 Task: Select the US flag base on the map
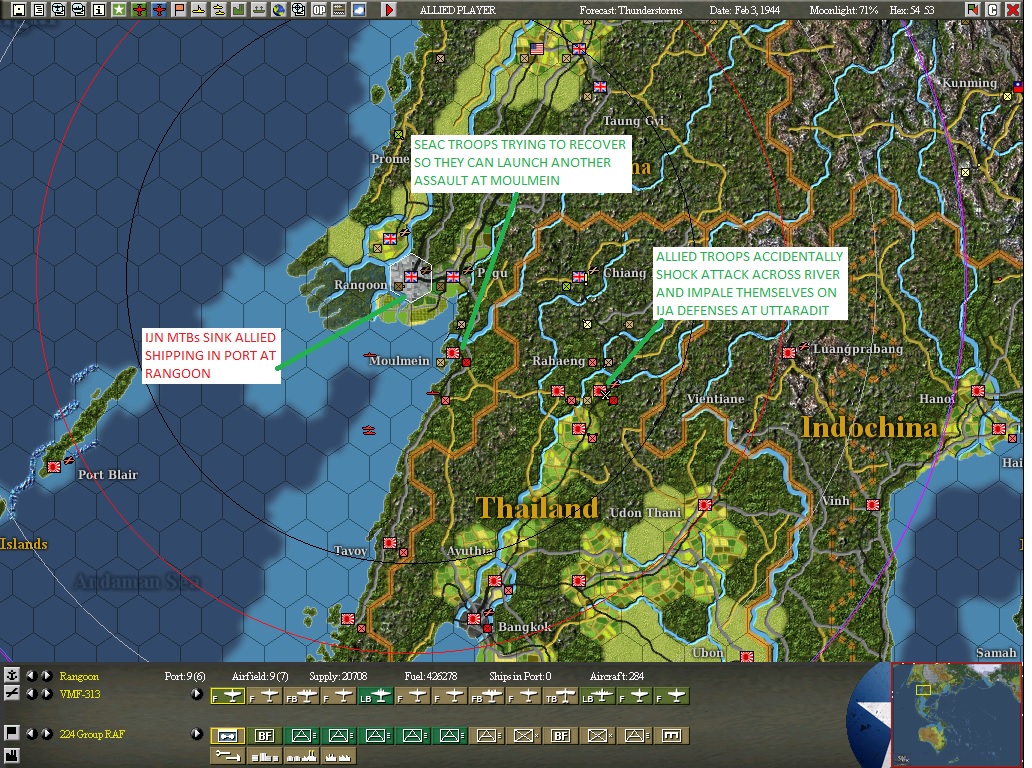[x=537, y=49]
